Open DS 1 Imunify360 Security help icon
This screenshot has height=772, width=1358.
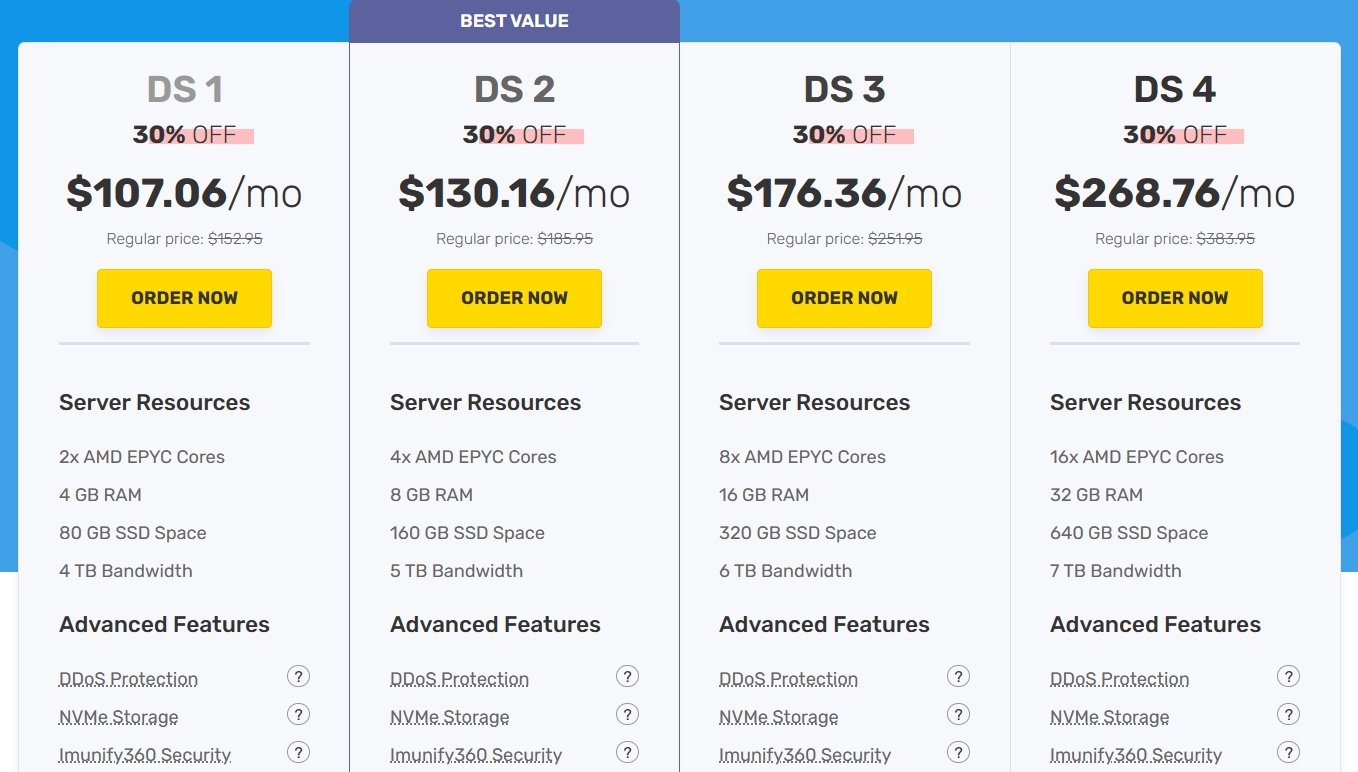pos(298,753)
